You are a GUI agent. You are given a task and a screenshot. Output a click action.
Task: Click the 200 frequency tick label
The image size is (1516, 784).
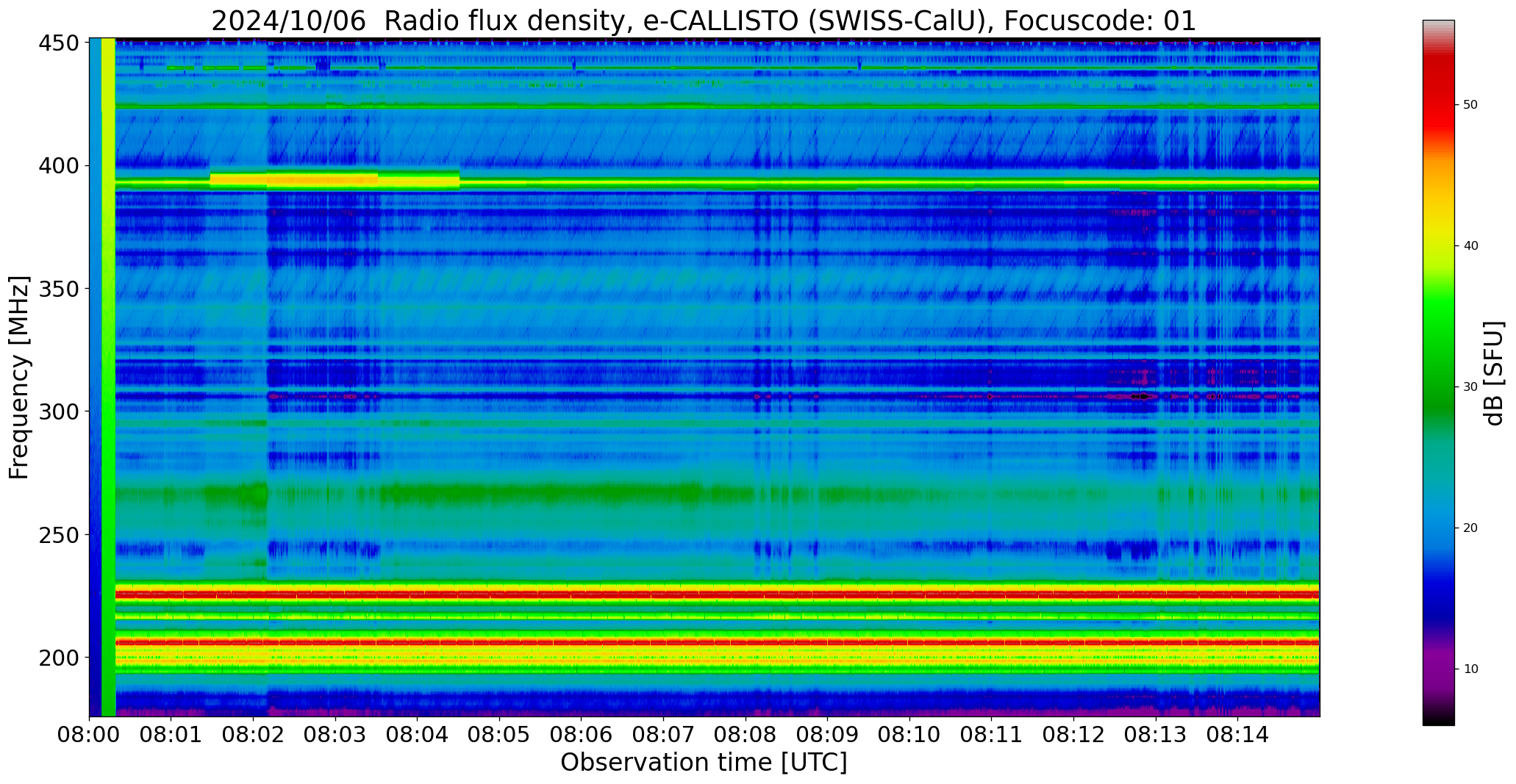tap(59, 657)
